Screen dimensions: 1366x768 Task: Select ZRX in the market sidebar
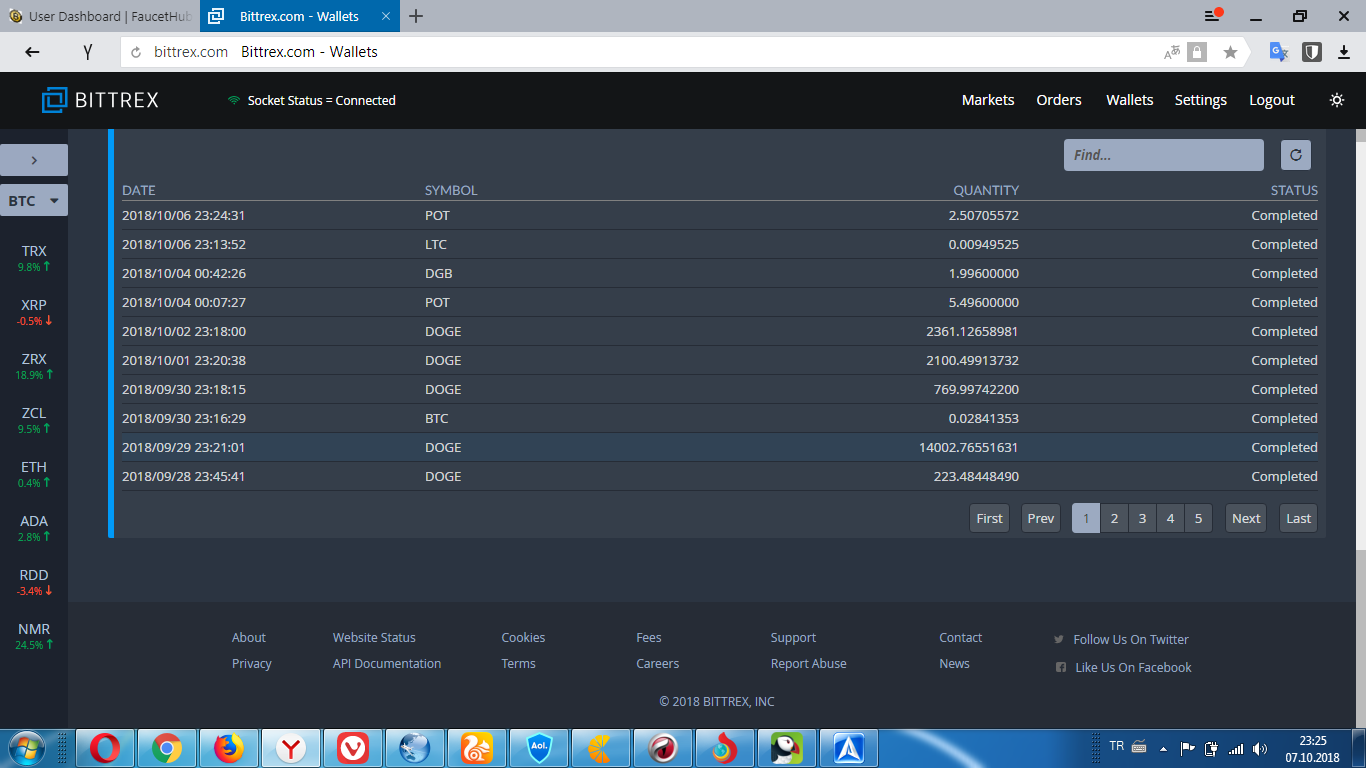(34, 366)
